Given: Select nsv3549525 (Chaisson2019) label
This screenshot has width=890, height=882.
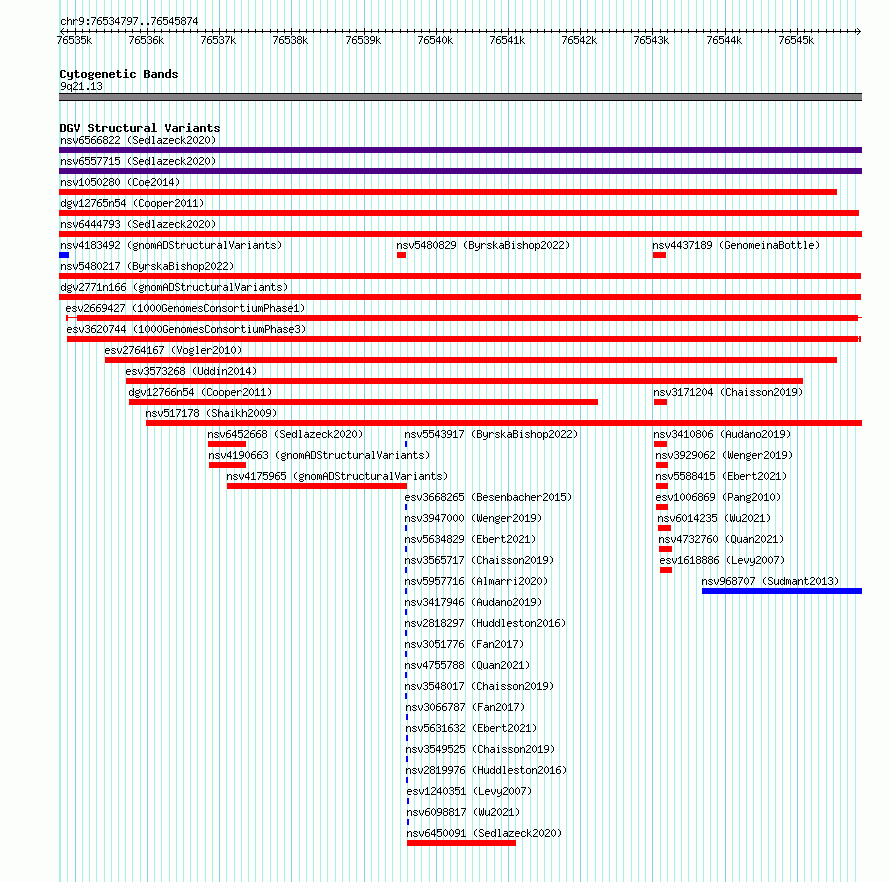Looking at the screenshot, I should pyautogui.click(x=480, y=749).
